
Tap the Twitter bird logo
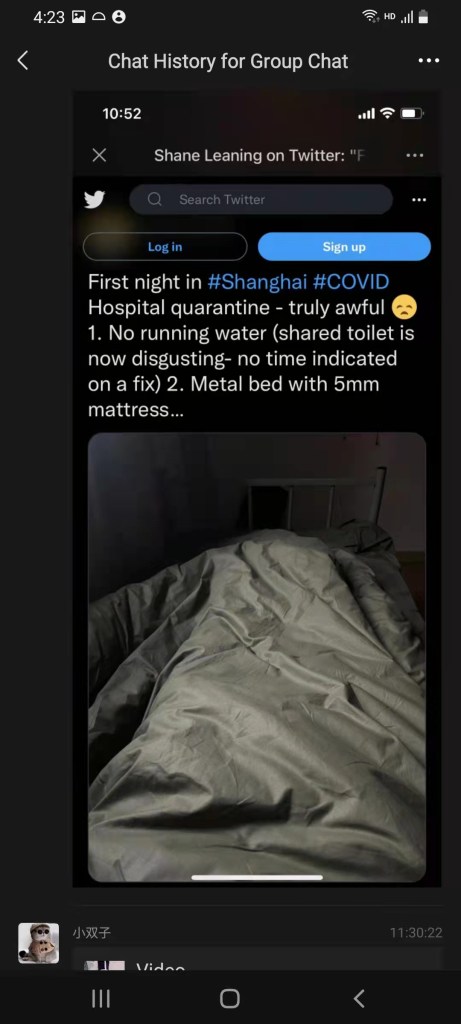point(95,199)
